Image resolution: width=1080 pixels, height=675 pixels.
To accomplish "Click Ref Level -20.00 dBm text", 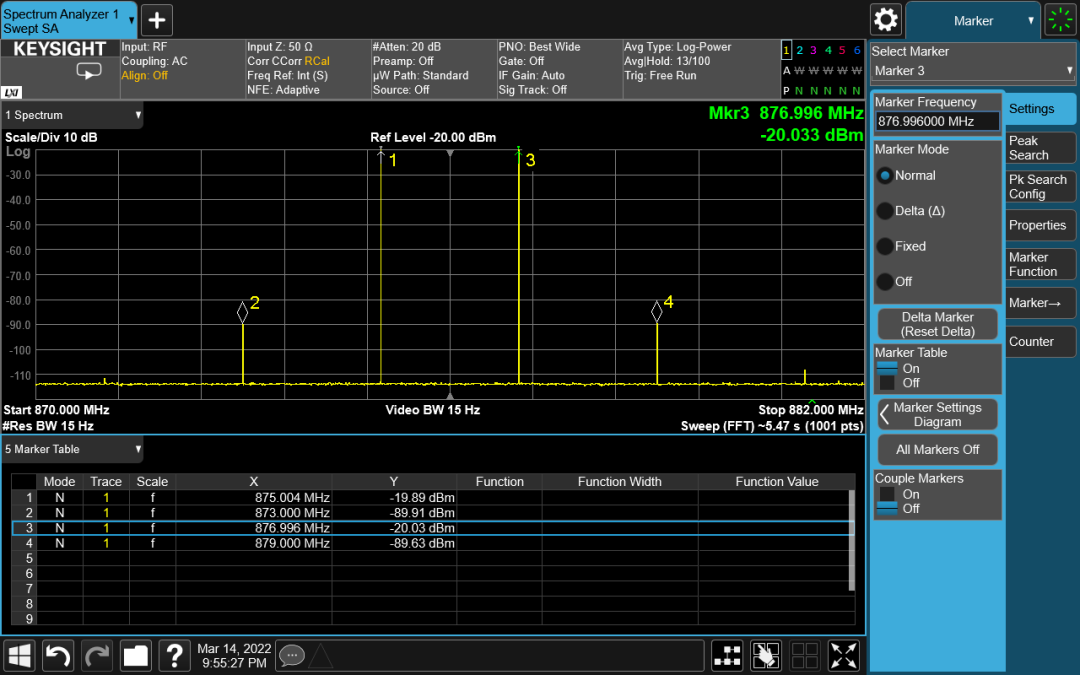I will tap(433, 137).
